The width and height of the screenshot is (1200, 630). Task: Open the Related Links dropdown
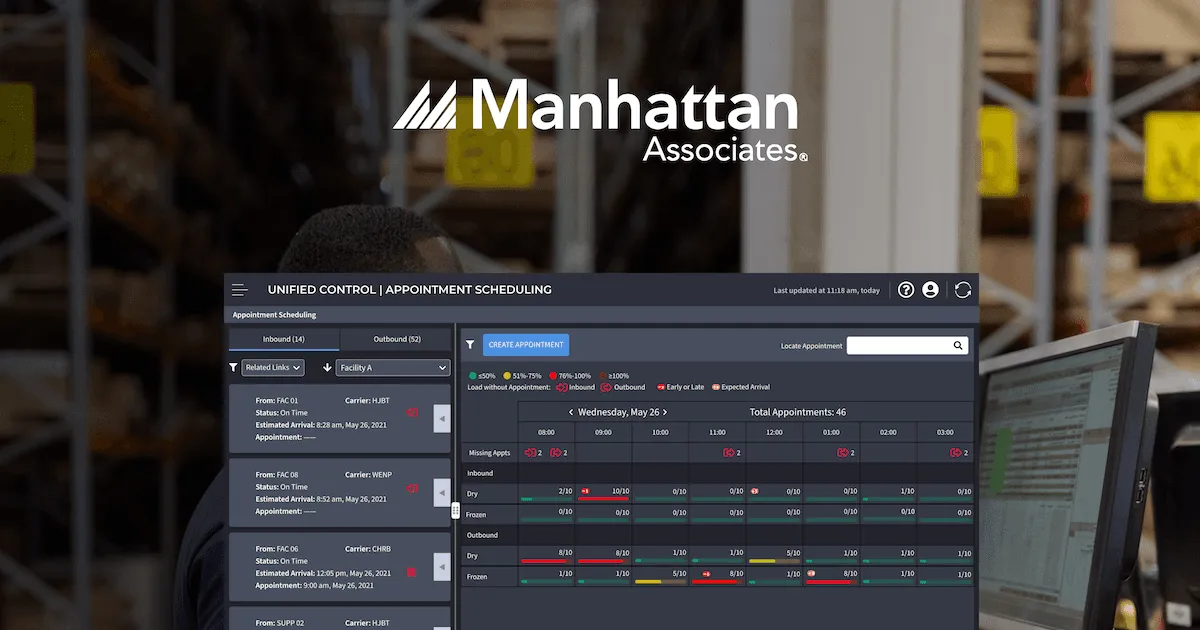273,368
